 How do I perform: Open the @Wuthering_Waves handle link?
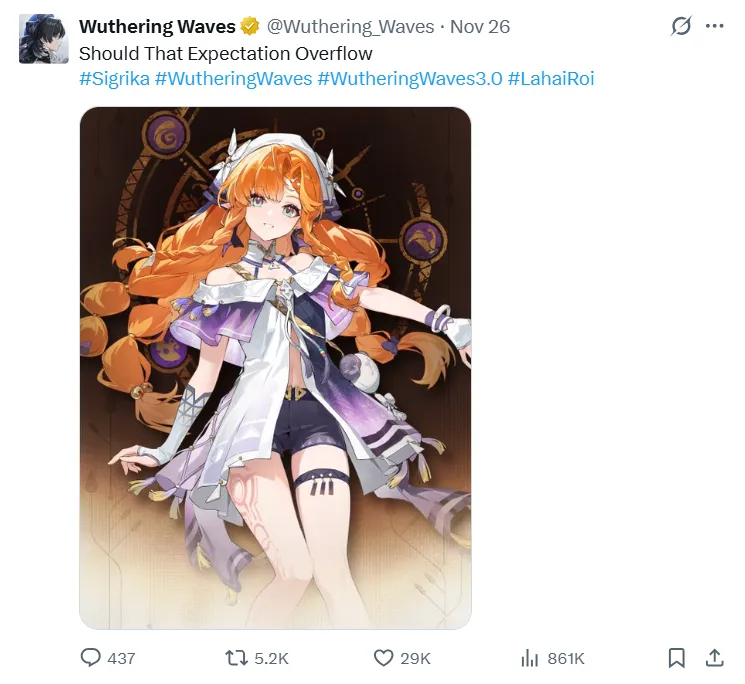click(x=350, y=27)
